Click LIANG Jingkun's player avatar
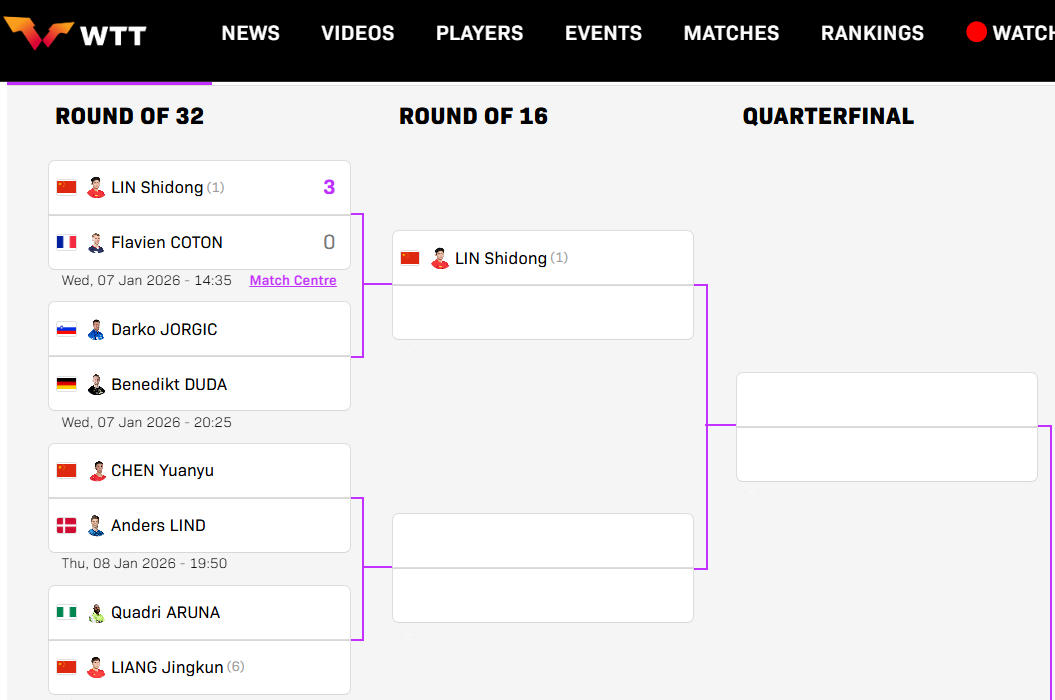This screenshot has height=700, width=1055. tap(96, 667)
